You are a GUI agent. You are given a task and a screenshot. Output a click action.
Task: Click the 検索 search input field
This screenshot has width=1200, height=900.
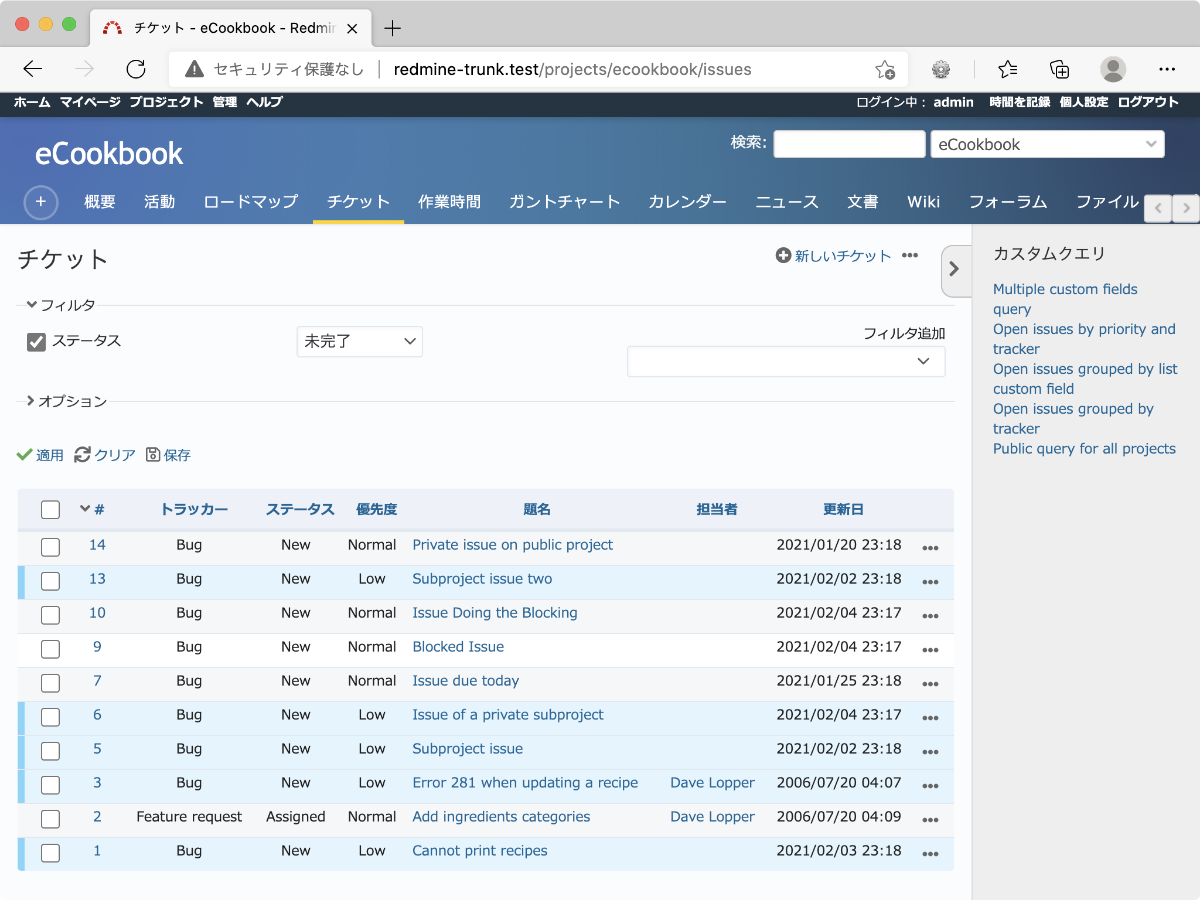pos(849,144)
